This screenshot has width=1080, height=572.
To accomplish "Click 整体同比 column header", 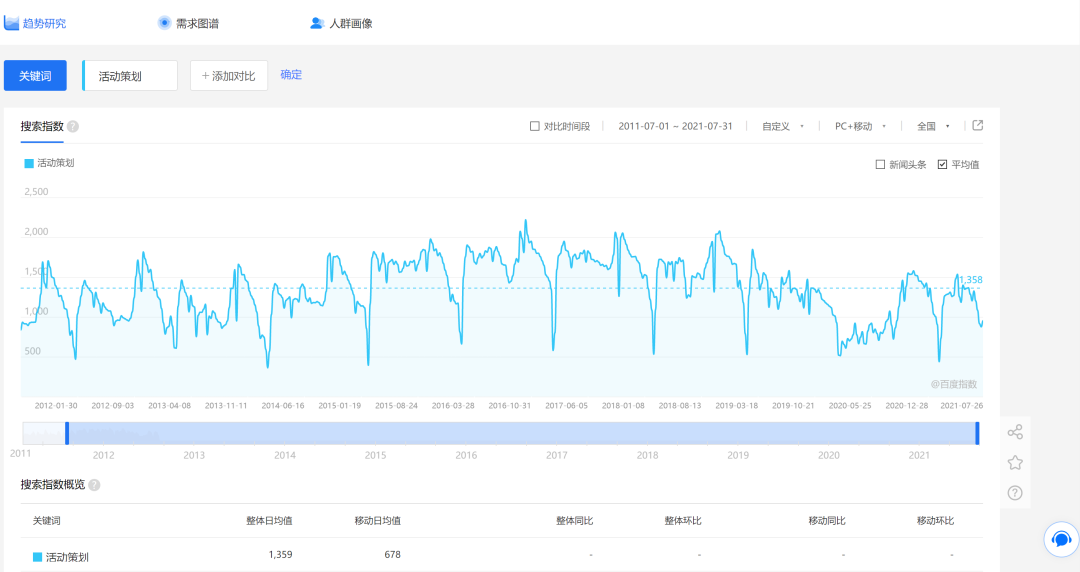I will click(x=574, y=520).
